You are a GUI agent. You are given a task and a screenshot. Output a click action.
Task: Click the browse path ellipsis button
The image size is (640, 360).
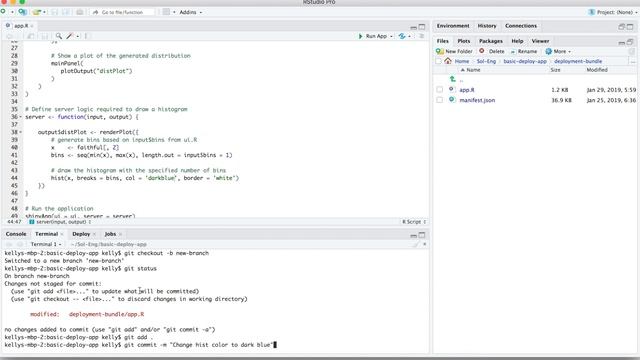633,62
